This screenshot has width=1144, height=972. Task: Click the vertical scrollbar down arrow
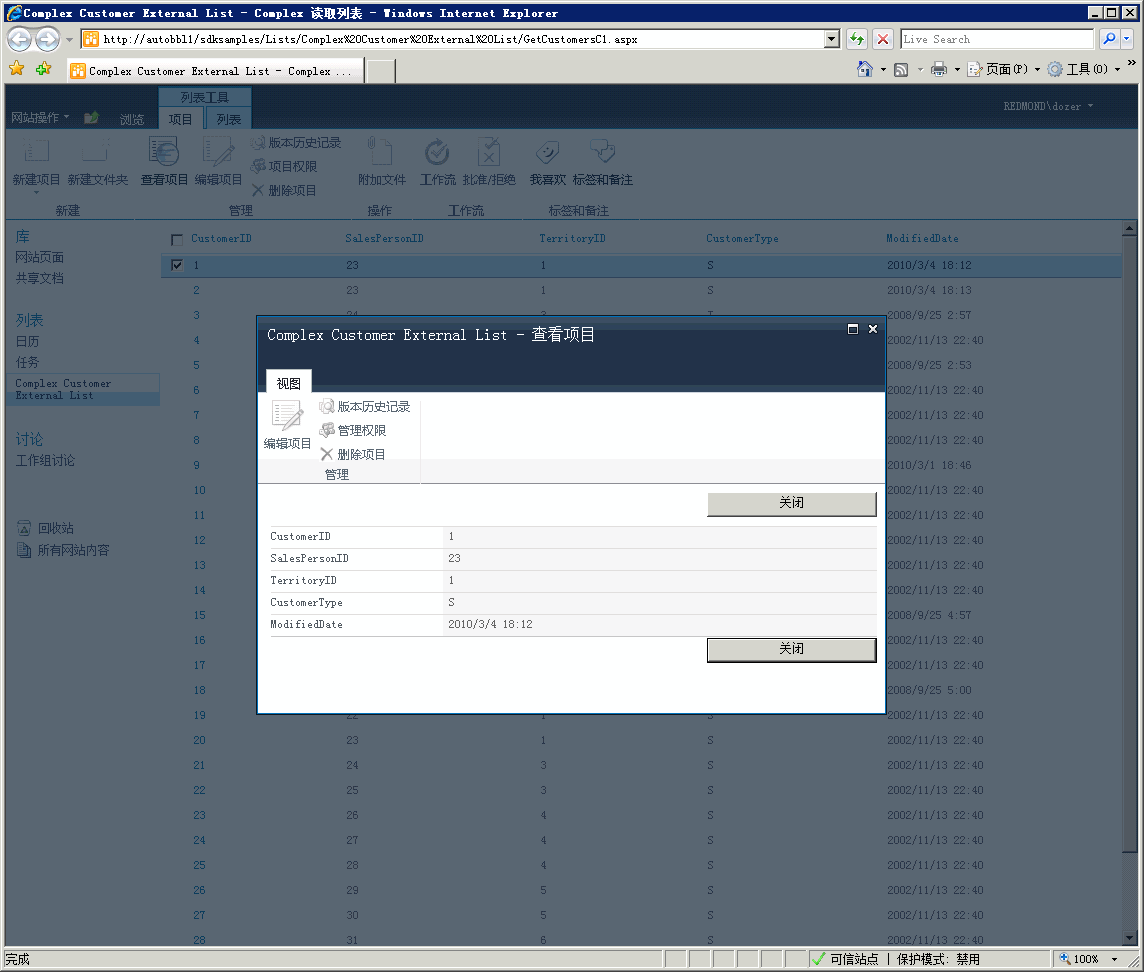(1129, 938)
